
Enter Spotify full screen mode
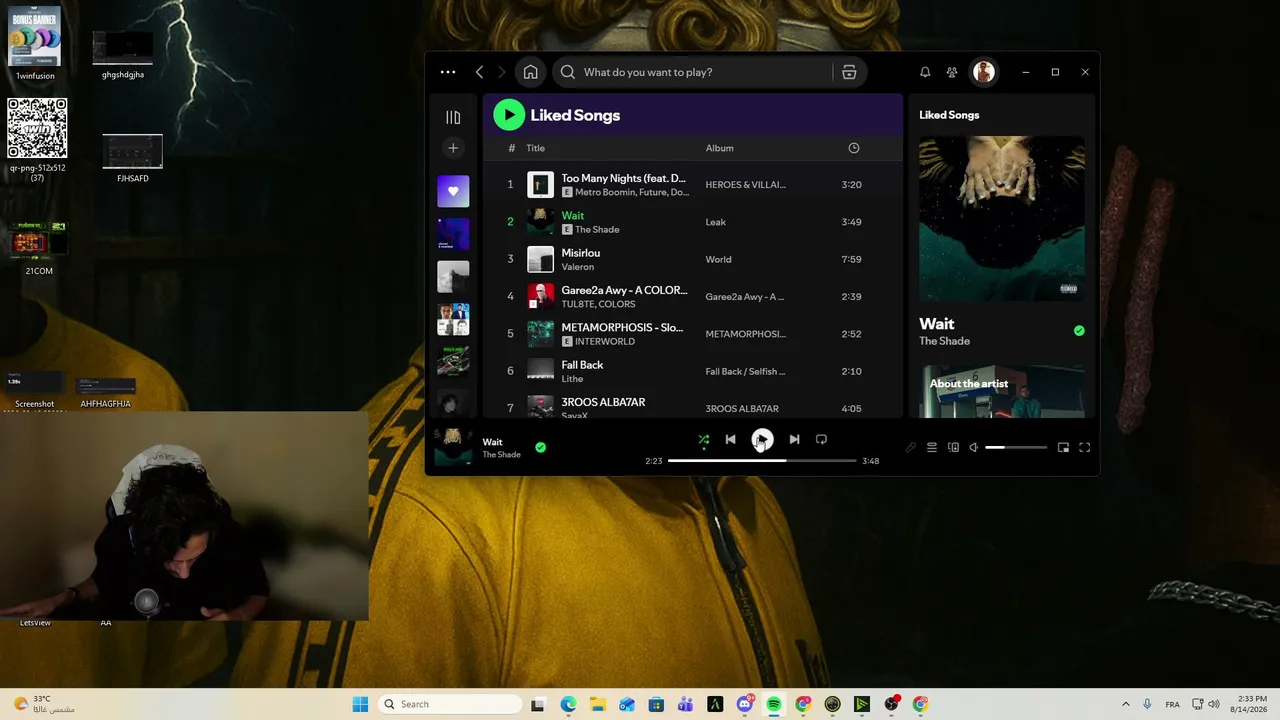tap(1084, 447)
